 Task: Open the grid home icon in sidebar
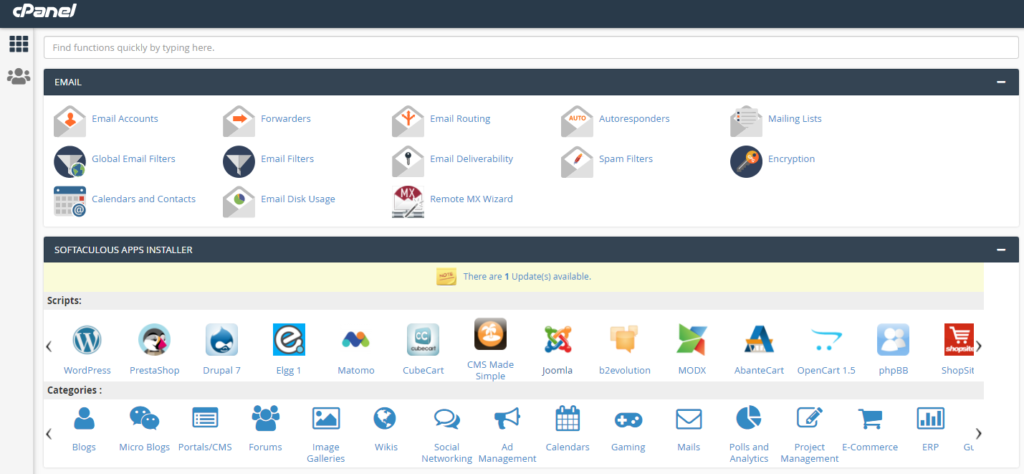click(x=18, y=44)
